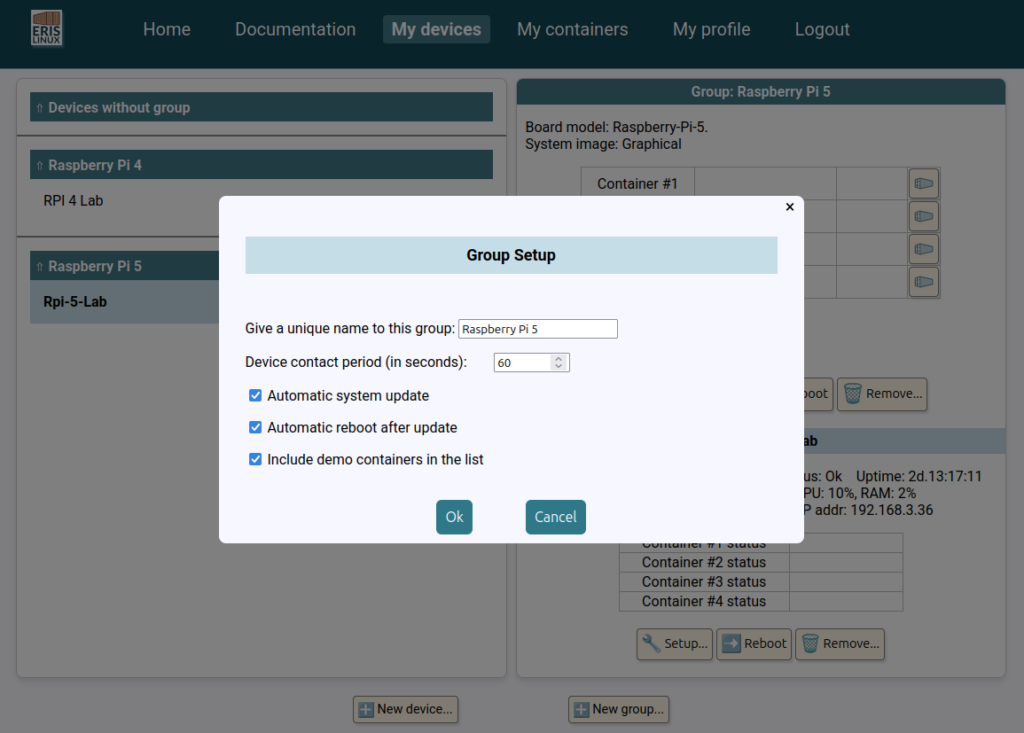Click the Container #1 edit icon

coord(923,184)
